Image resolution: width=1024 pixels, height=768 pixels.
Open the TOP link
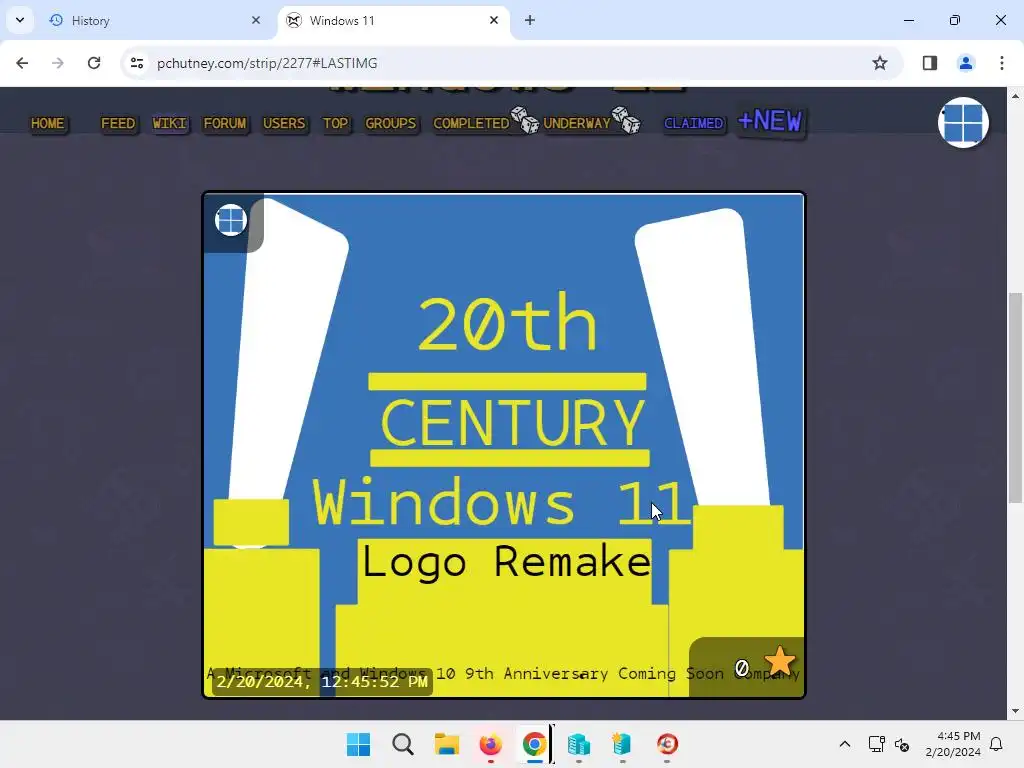336,123
